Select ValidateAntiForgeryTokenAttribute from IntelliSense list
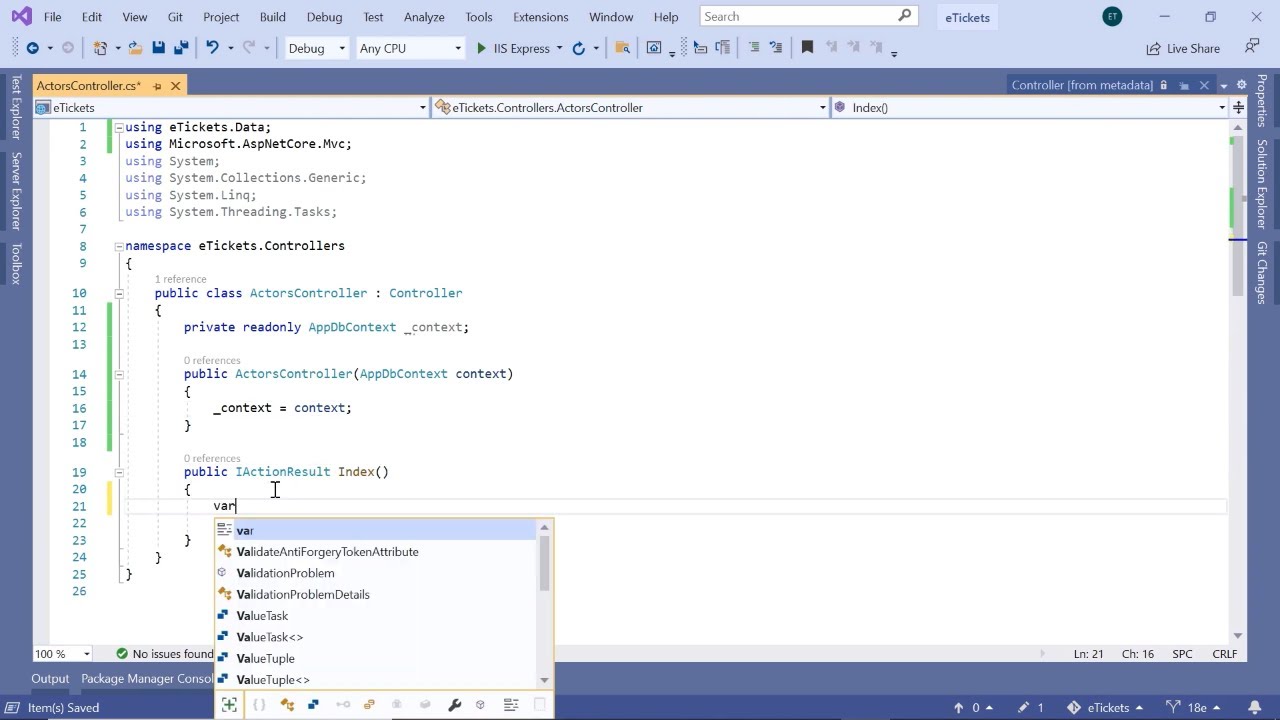1280x720 pixels. pyautogui.click(x=376, y=552)
